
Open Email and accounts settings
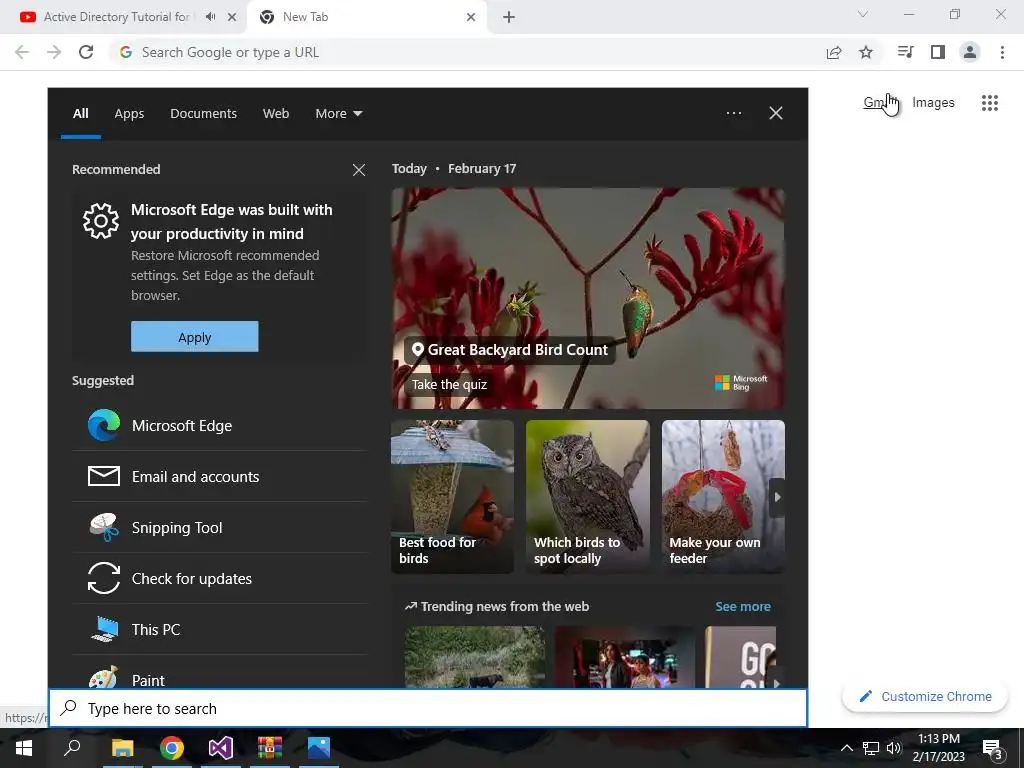coord(220,477)
